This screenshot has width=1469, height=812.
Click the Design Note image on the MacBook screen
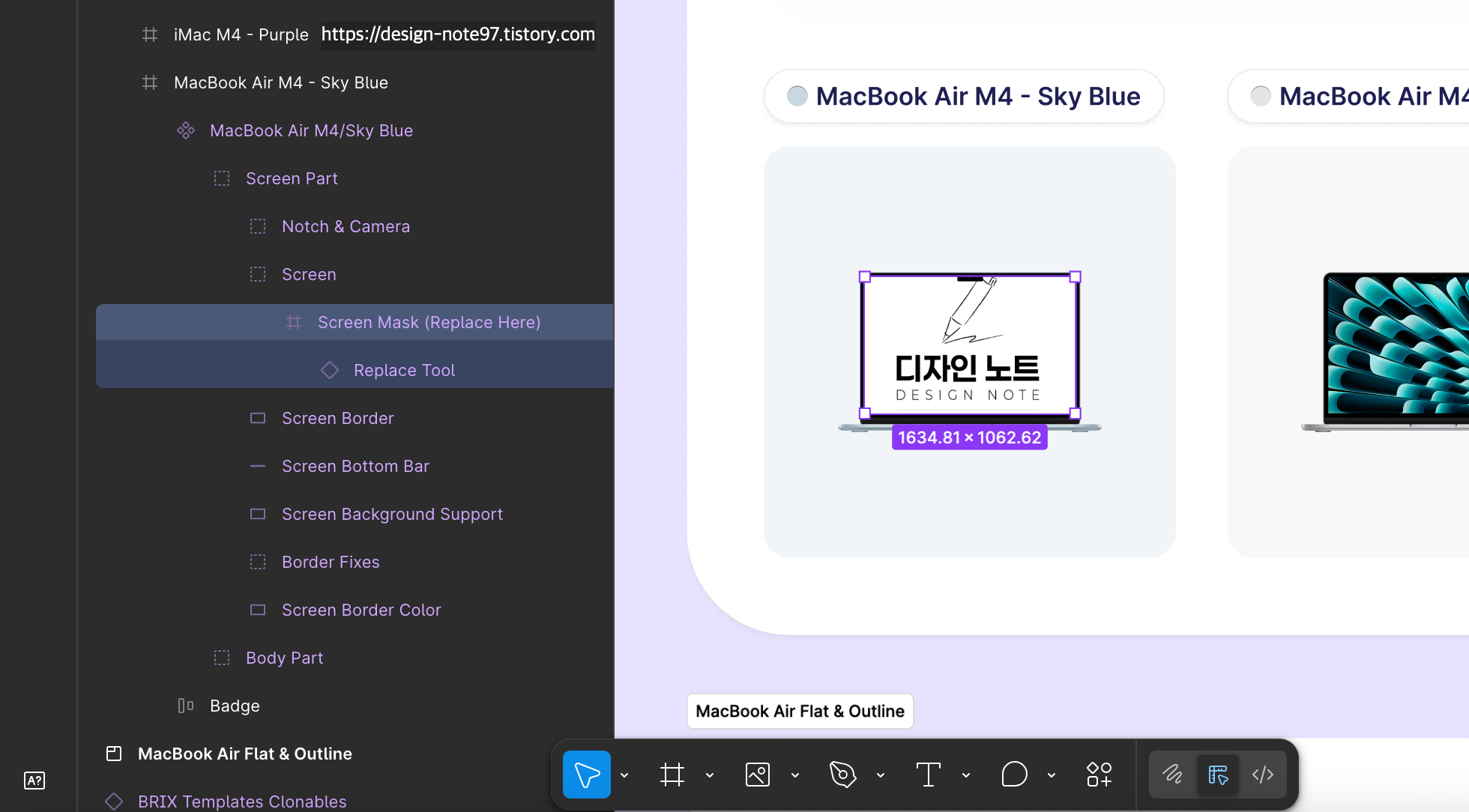click(969, 345)
